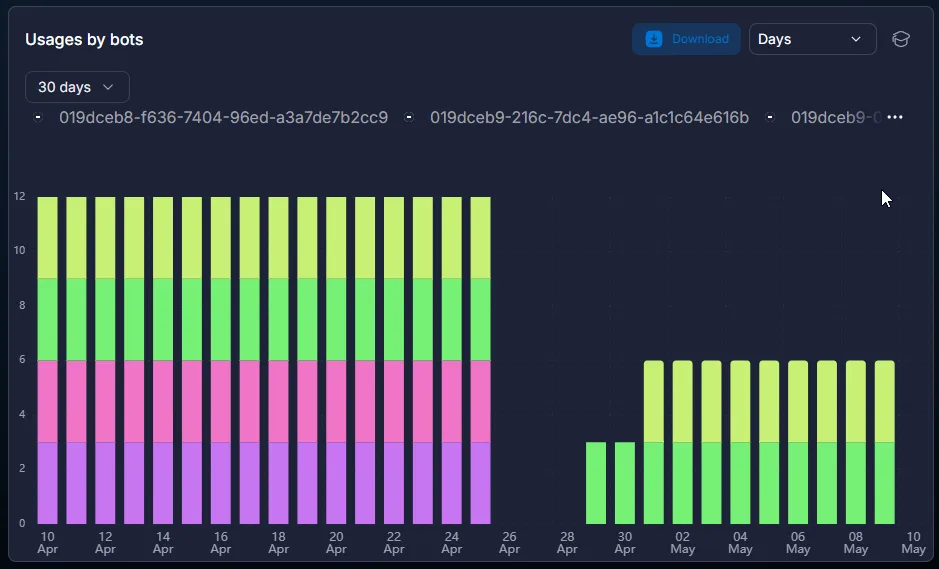This screenshot has width=939, height=569.
Task: Select yellow-green segment of 06 May bar
Action: [798, 401]
